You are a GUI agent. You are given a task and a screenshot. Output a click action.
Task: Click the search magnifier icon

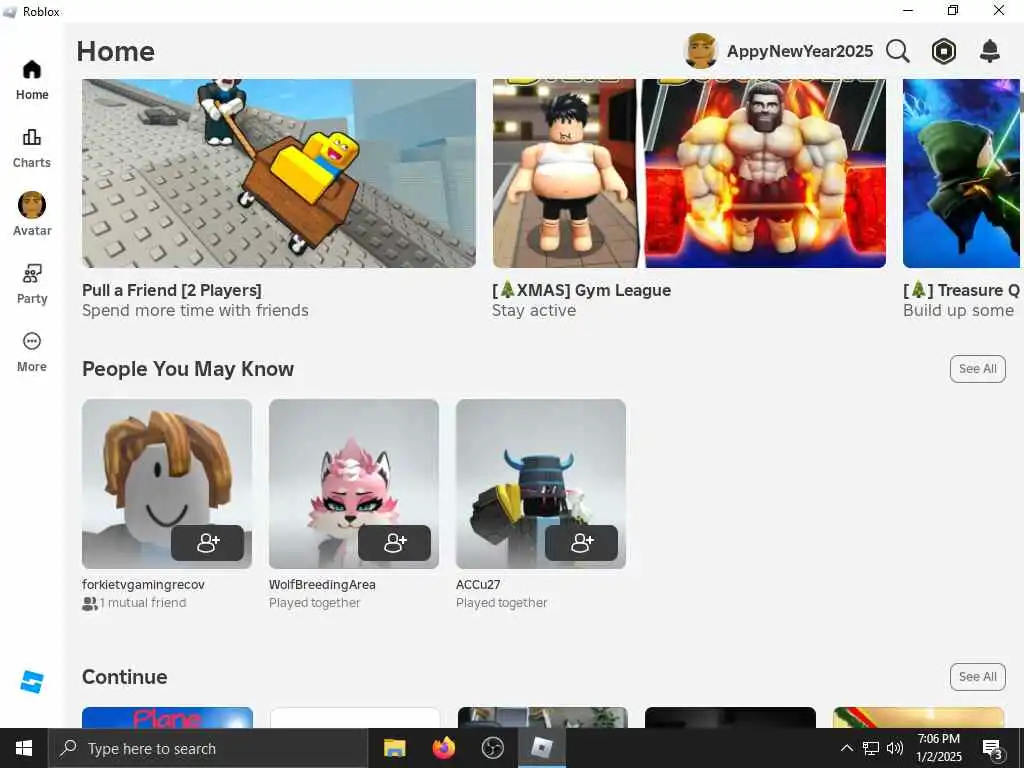click(x=898, y=51)
